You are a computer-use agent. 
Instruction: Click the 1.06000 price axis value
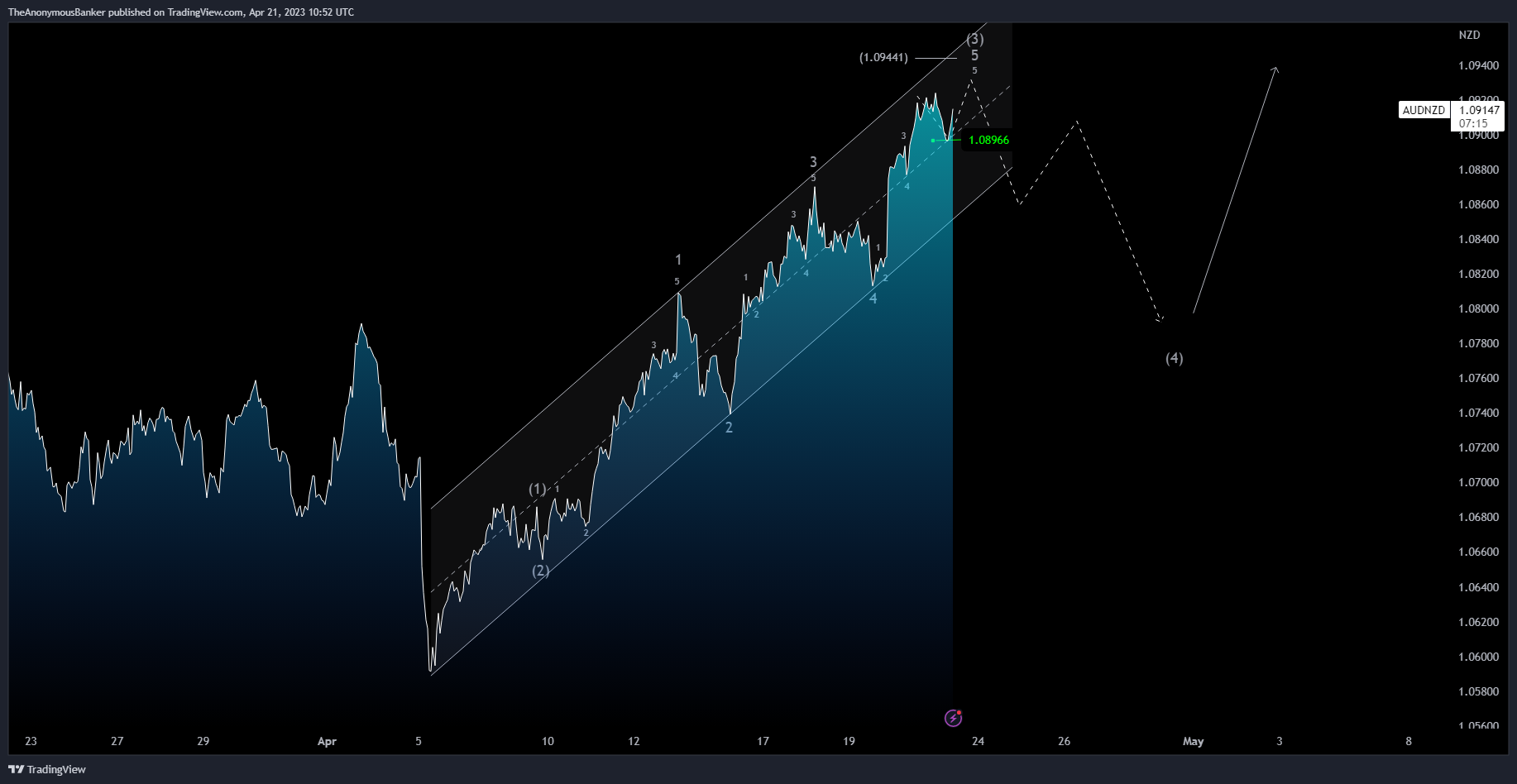click(x=1478, y=657)
